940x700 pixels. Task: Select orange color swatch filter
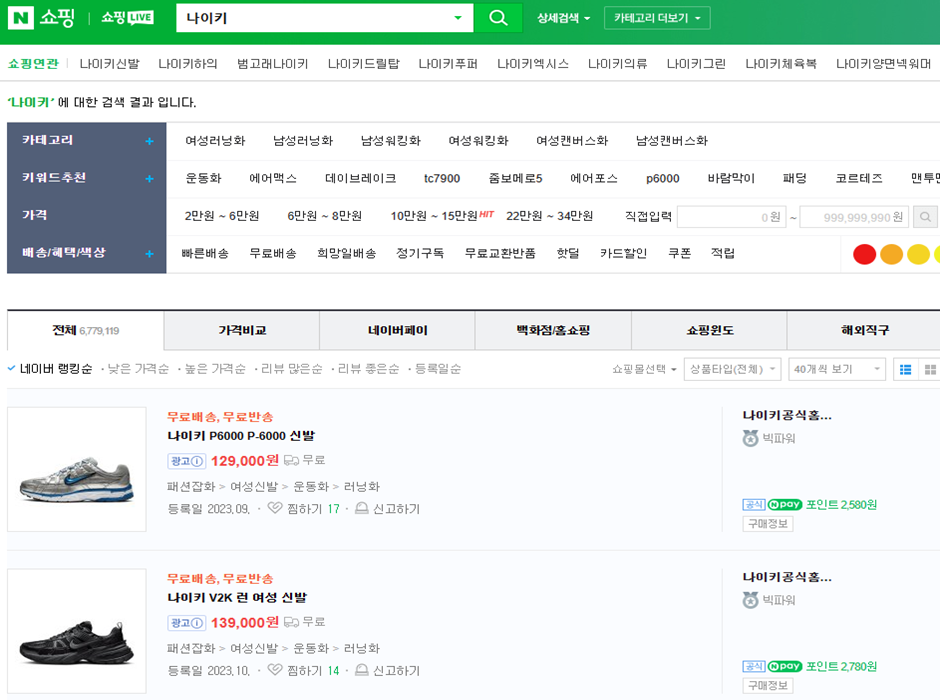[x=891, y=254]
